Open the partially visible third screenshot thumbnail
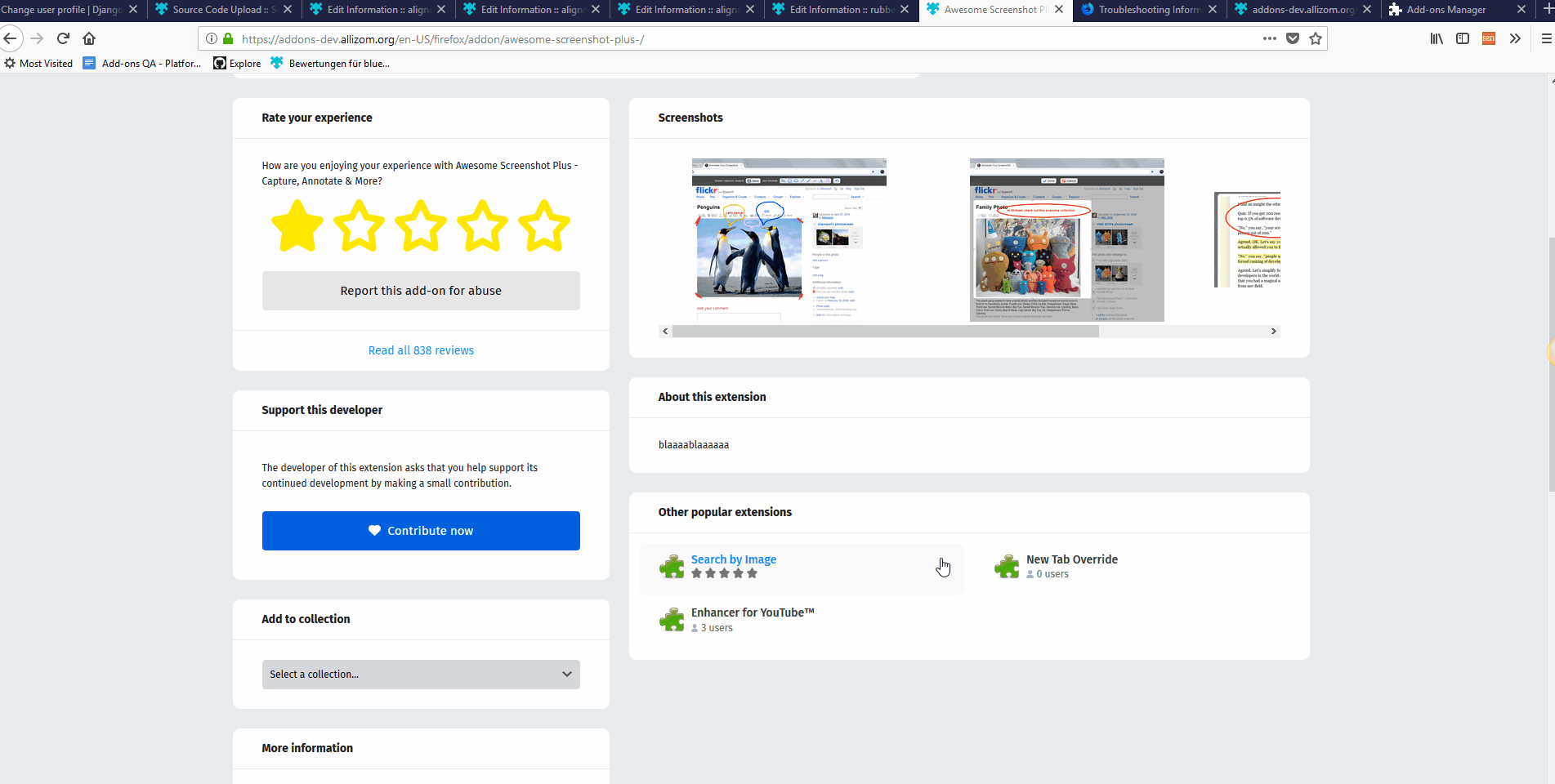1555x784 pixels. [1248, 240]
